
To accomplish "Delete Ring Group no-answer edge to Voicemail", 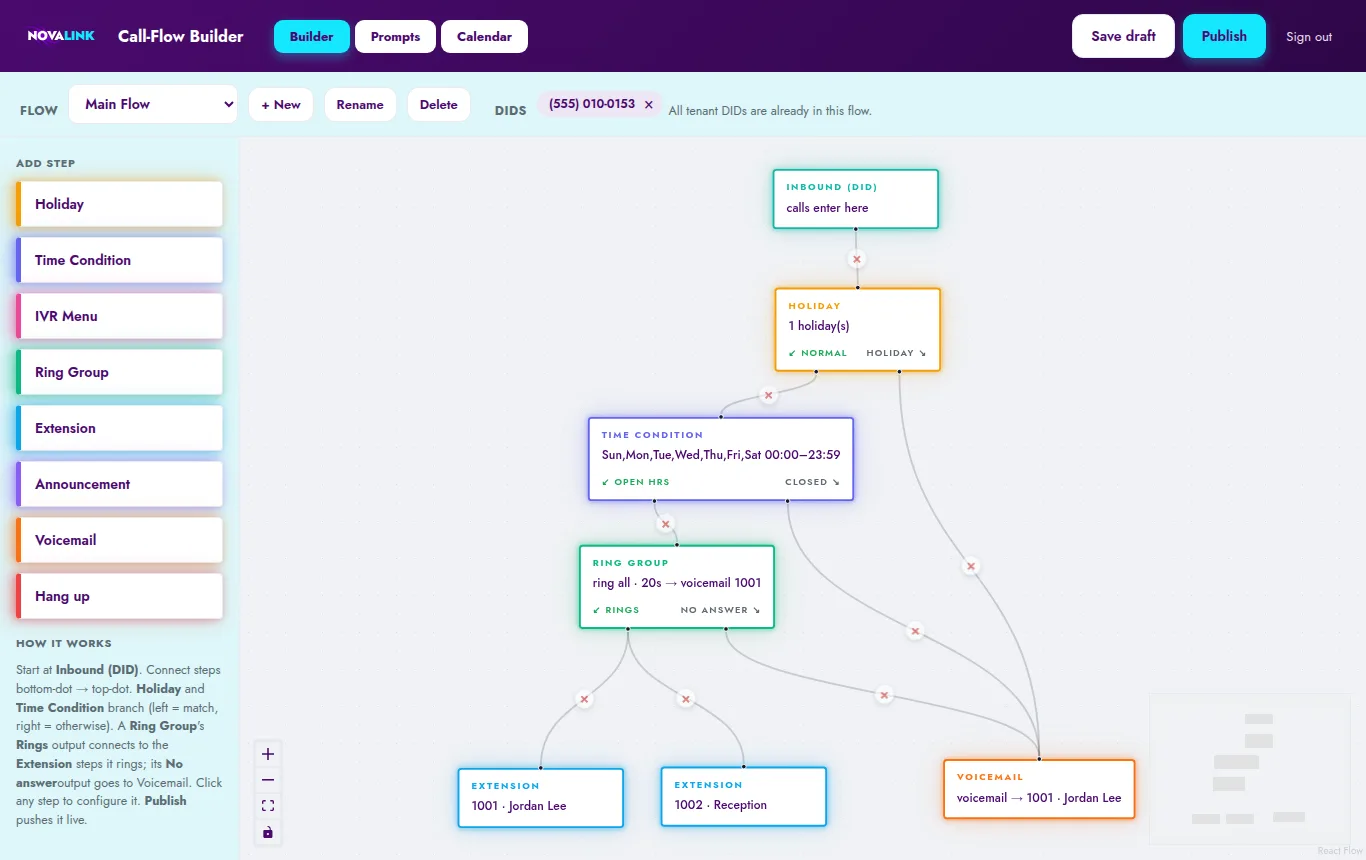I will click(x=884, y=694).
